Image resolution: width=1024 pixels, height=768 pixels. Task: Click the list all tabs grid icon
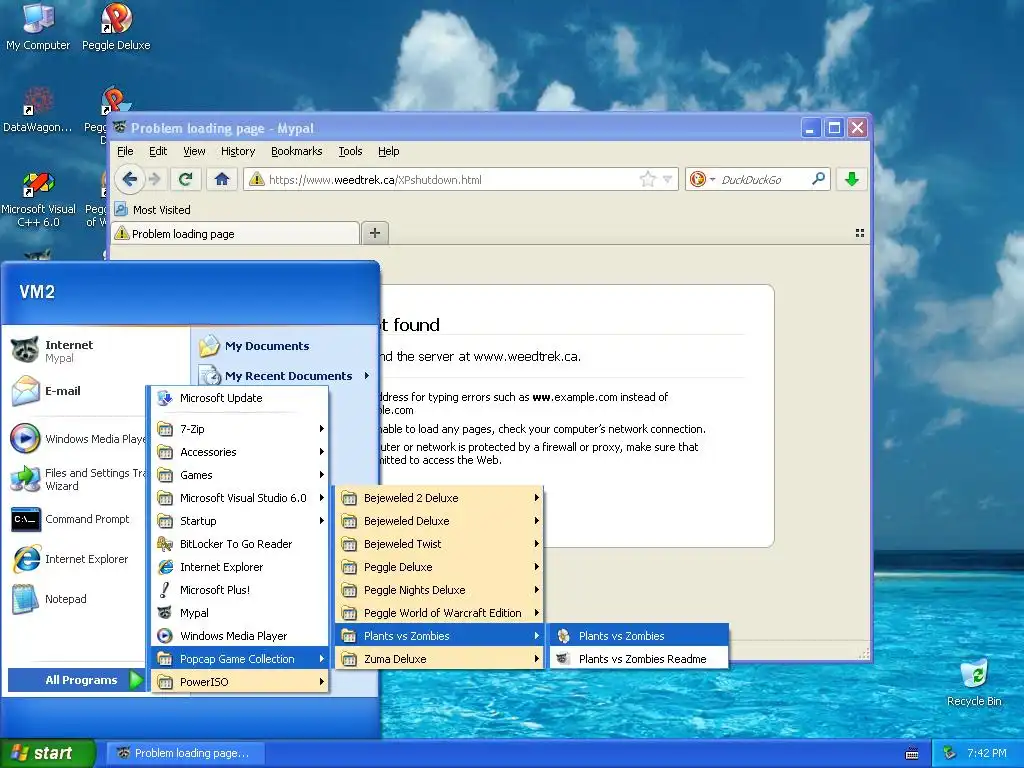860,233
